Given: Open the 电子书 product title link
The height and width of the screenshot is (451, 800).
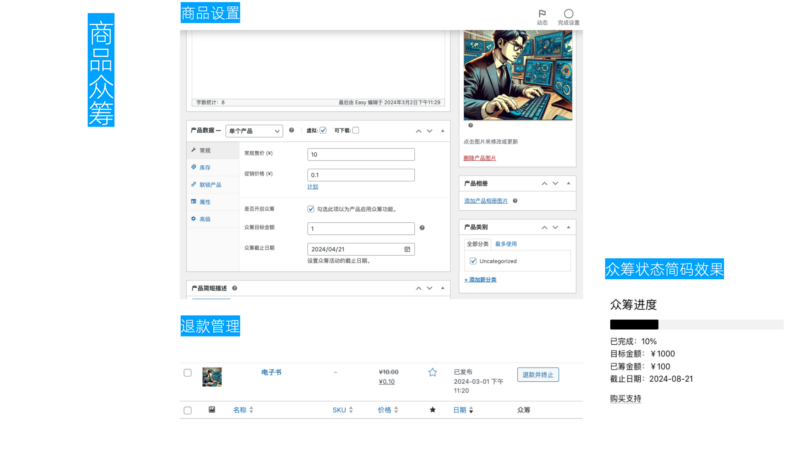Looking at the screenshot, I should point(271,372).
